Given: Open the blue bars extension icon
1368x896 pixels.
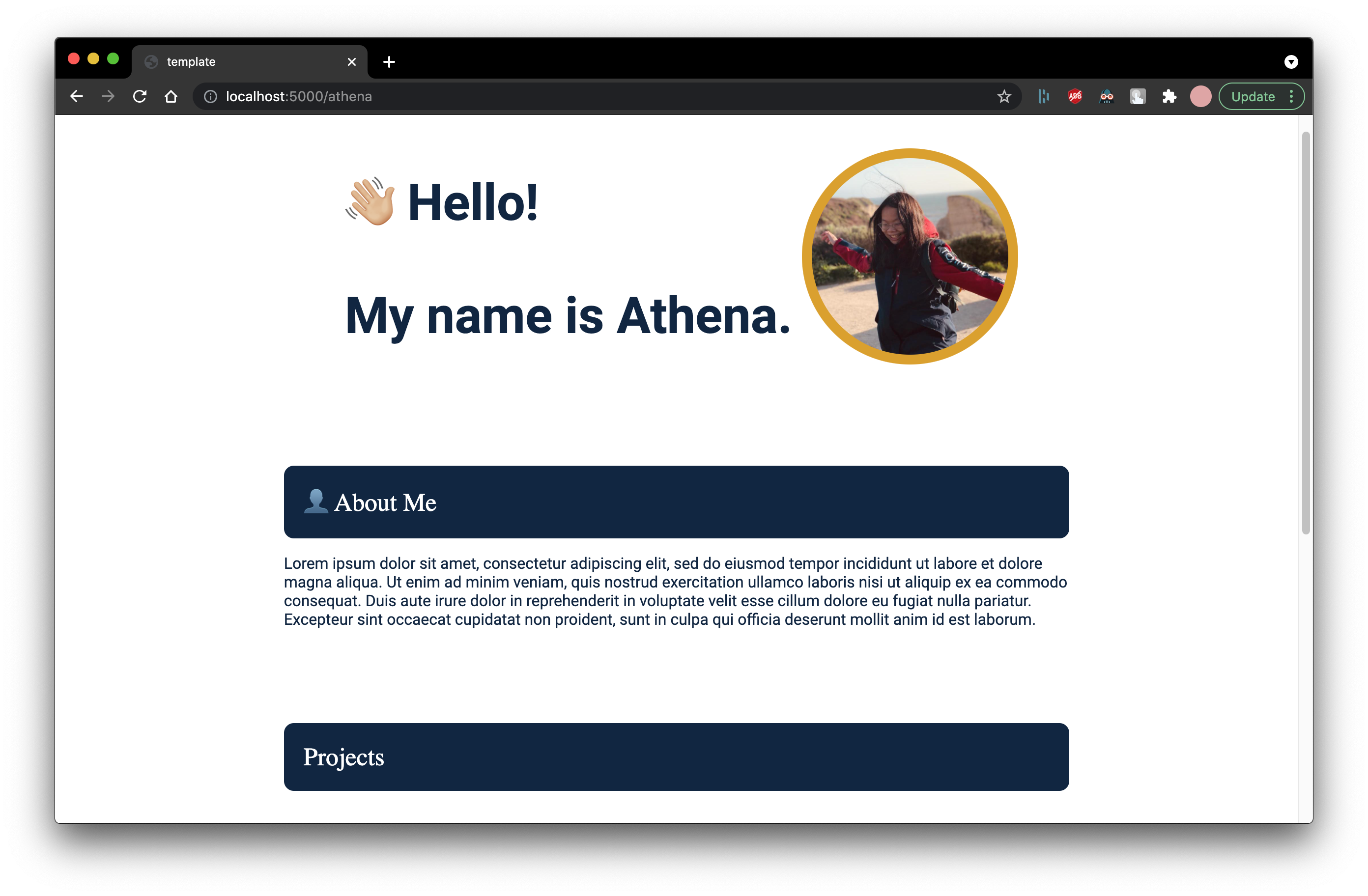Looking at the screenshot, I should pyautogui.click(x=1044, y=97).
